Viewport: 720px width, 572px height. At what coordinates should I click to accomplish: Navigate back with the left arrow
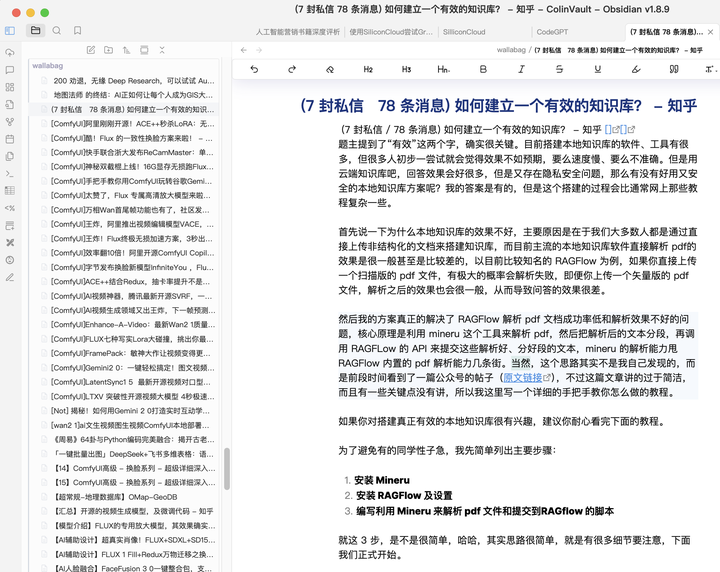coord(244,50)
